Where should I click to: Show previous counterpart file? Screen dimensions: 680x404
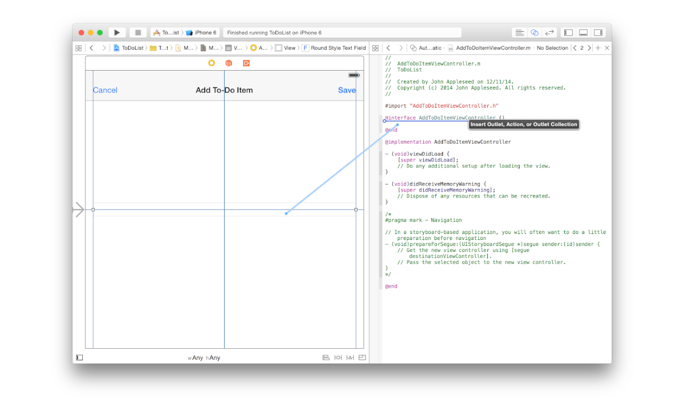coord(575,48)
